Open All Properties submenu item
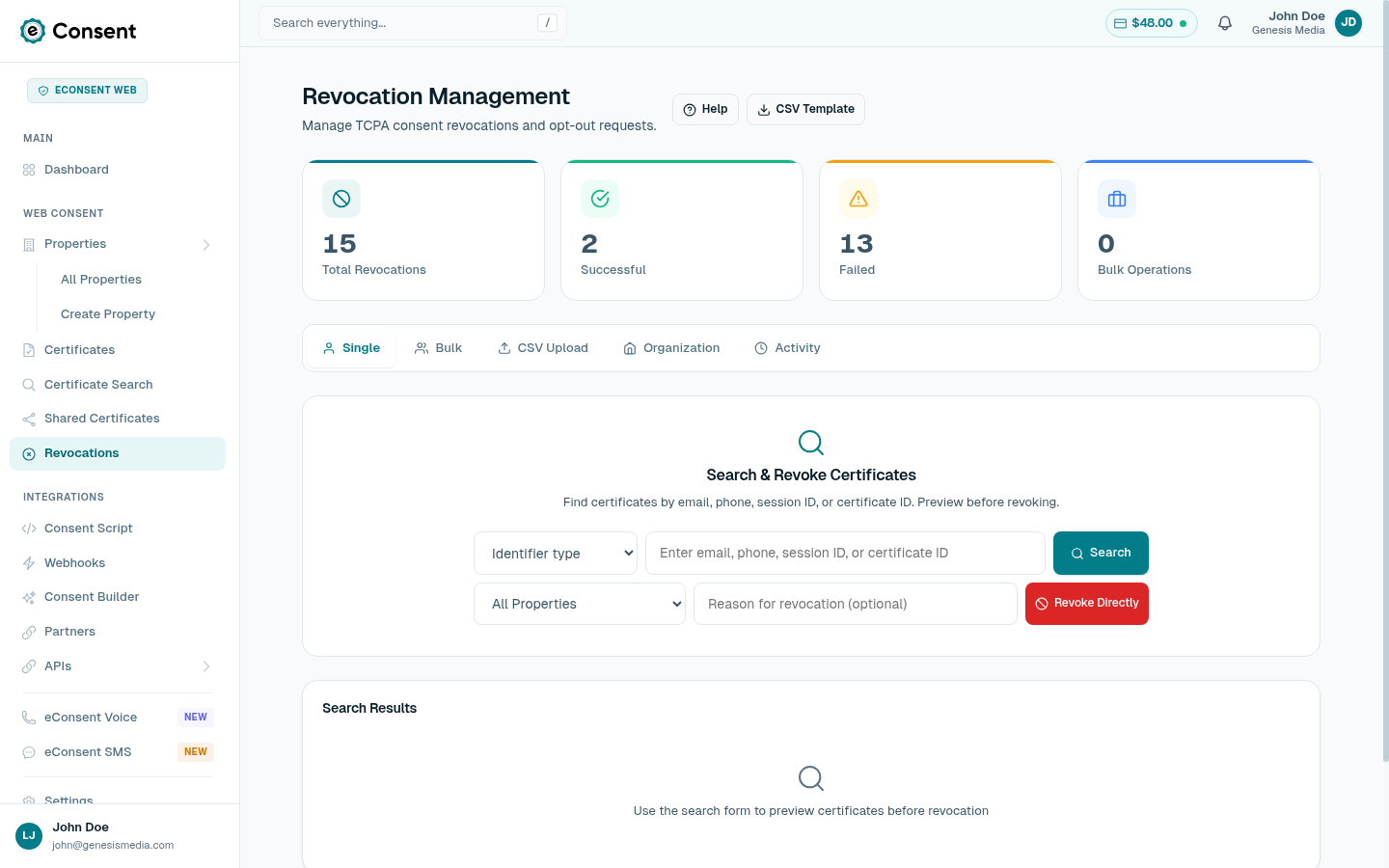The height and width of the screenshot is (868, 1389). tap(101, 280)
